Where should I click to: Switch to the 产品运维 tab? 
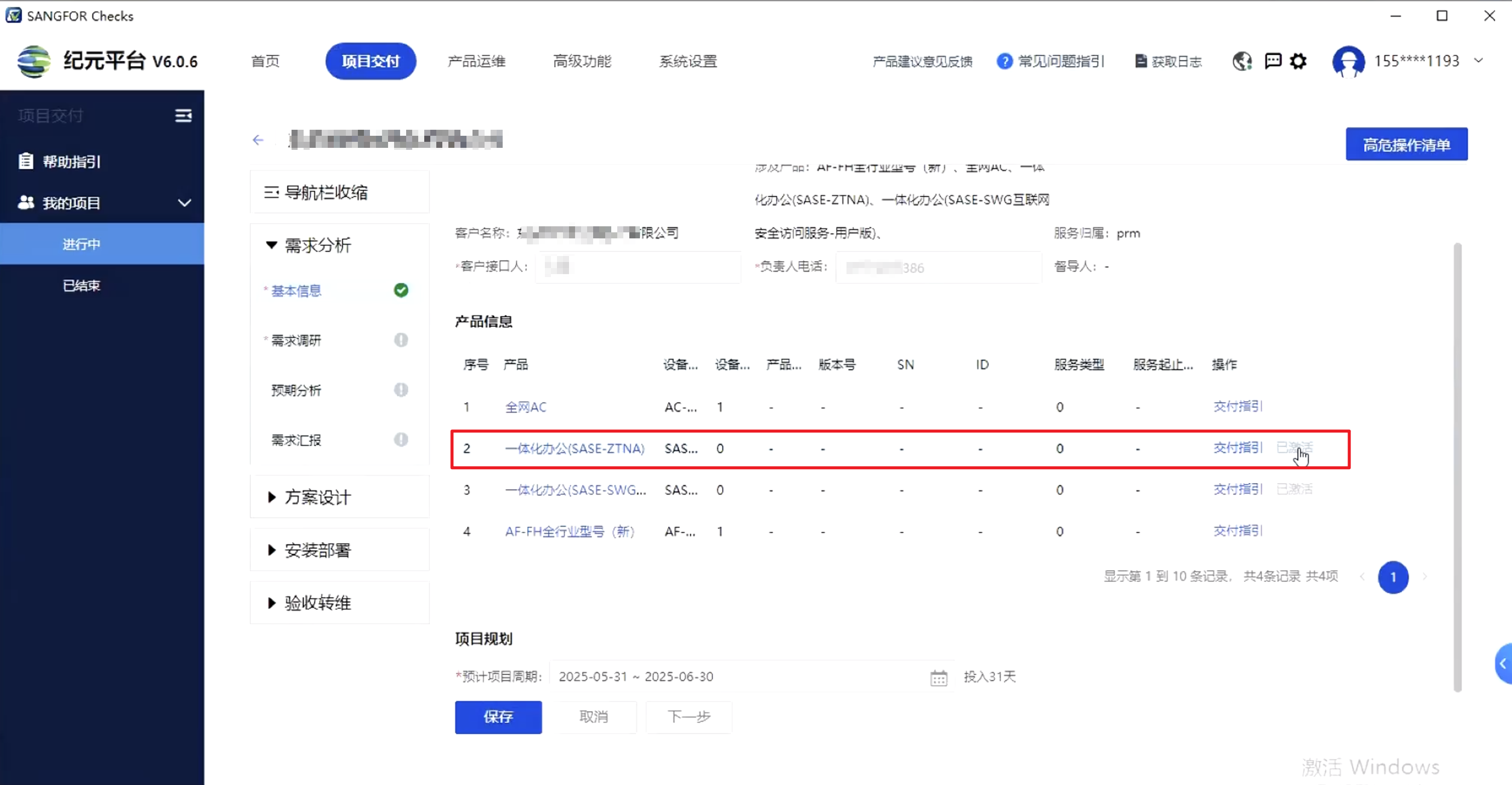(476, 61)
